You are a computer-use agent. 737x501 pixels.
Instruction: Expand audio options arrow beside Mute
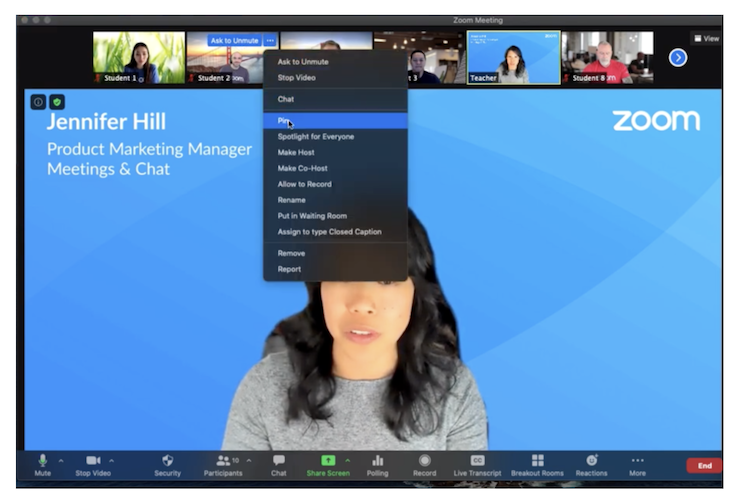[x=61, y=461]
